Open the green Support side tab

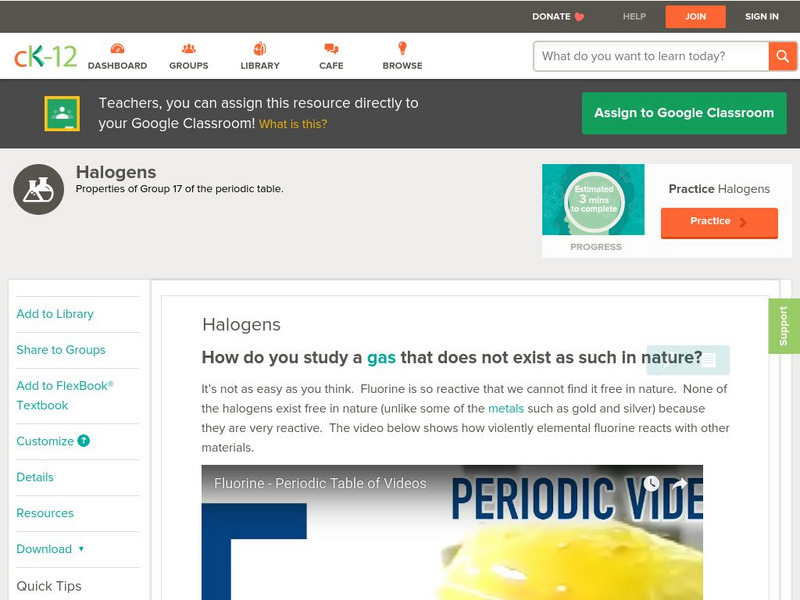pos(784,326)
